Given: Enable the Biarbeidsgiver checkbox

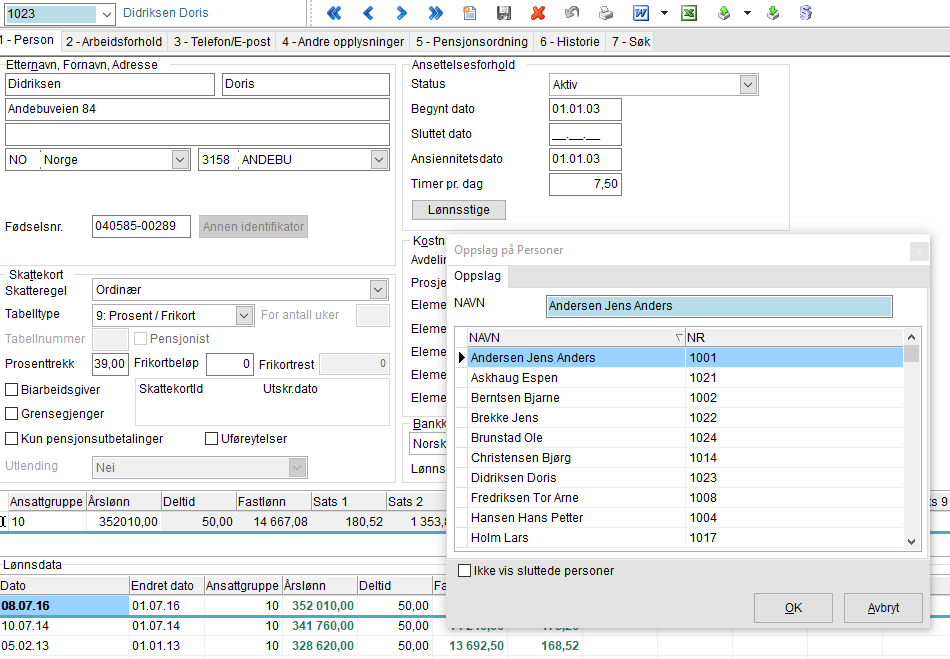Looking at the screenshot, I should [x=12, y=390].
